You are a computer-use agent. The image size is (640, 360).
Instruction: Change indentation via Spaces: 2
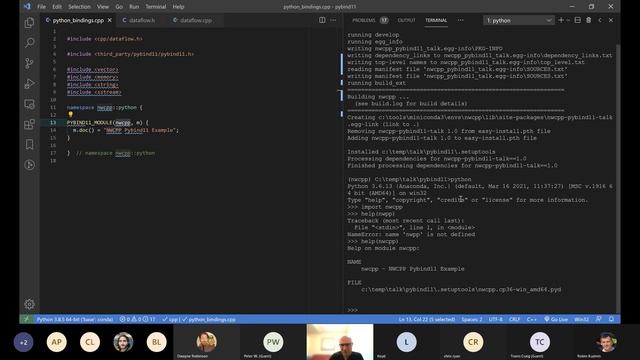point(471,319)
